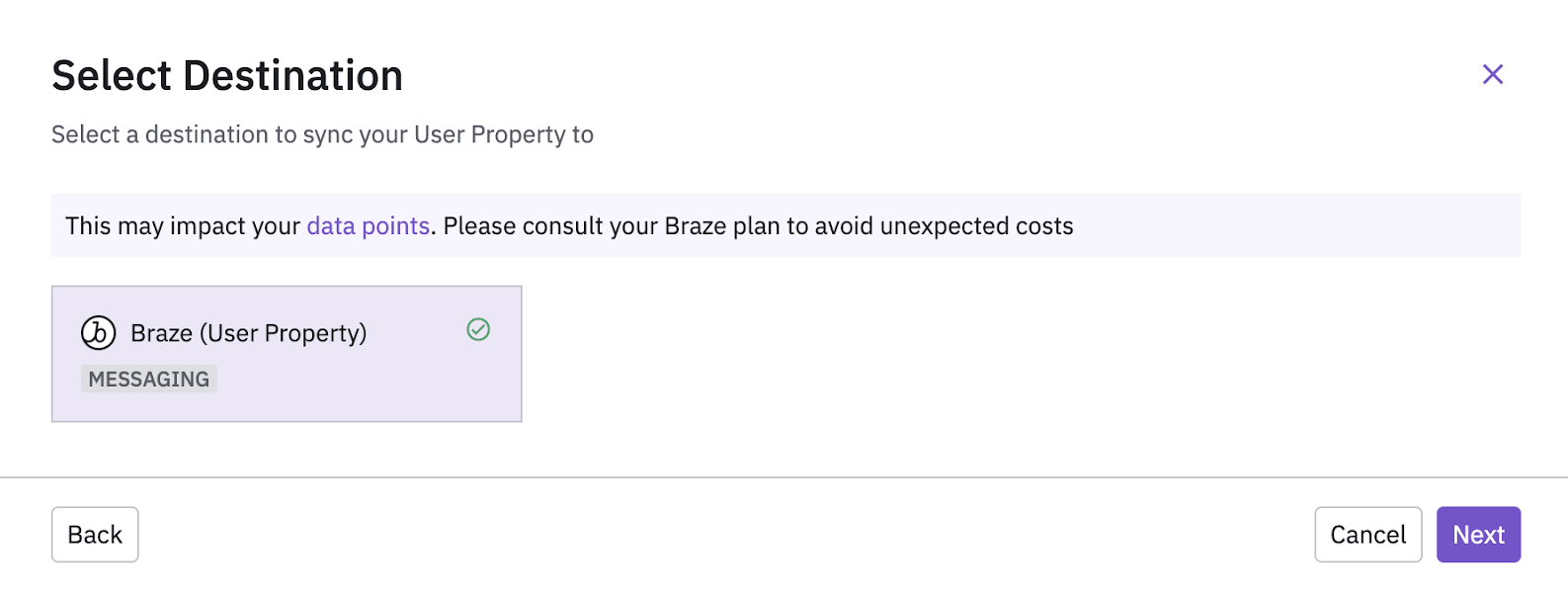Go back with the Back button
The height and width of the screenshot is (597, 1568).
pos(95,535)
